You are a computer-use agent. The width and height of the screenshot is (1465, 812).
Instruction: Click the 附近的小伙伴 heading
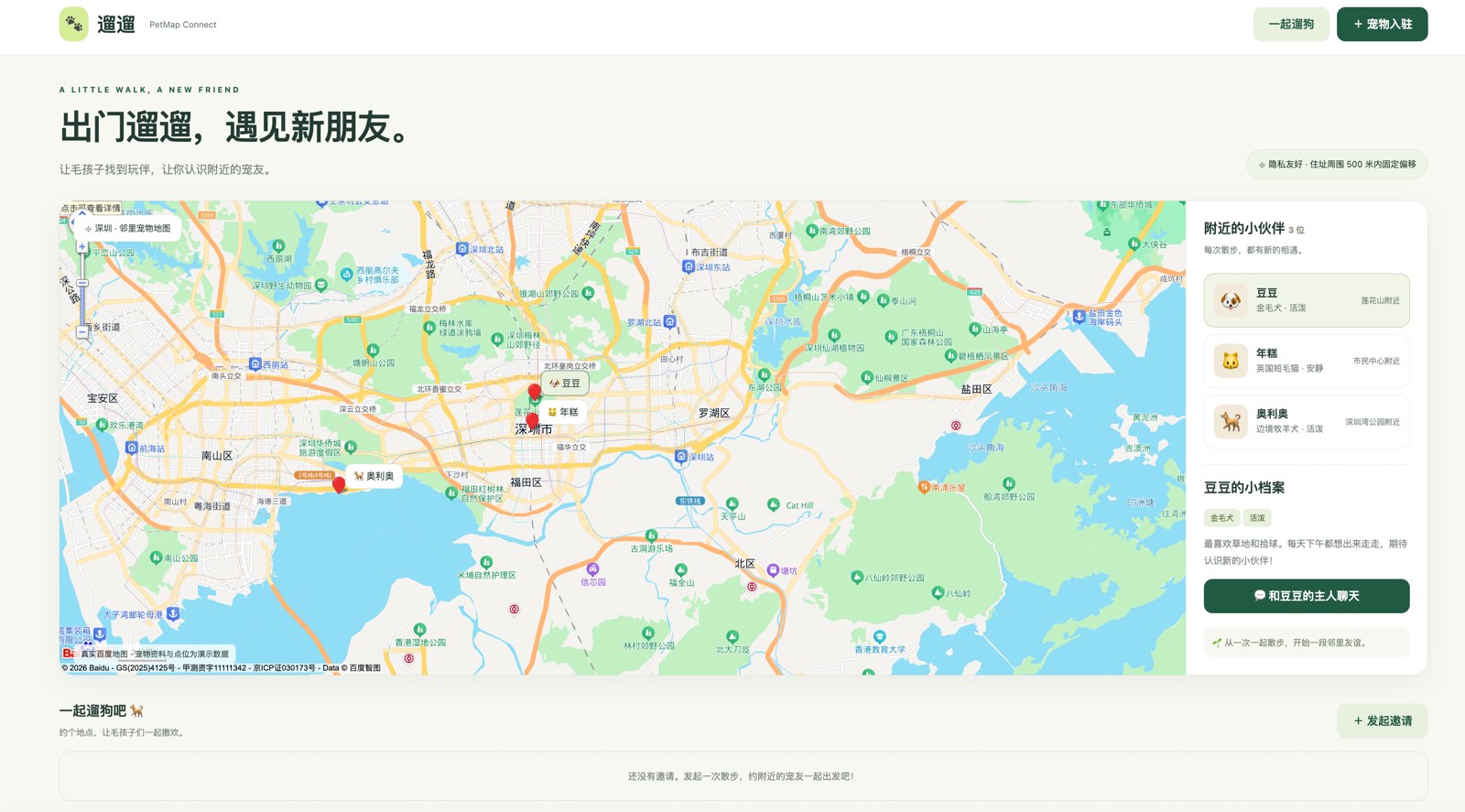click(1243, 228)
